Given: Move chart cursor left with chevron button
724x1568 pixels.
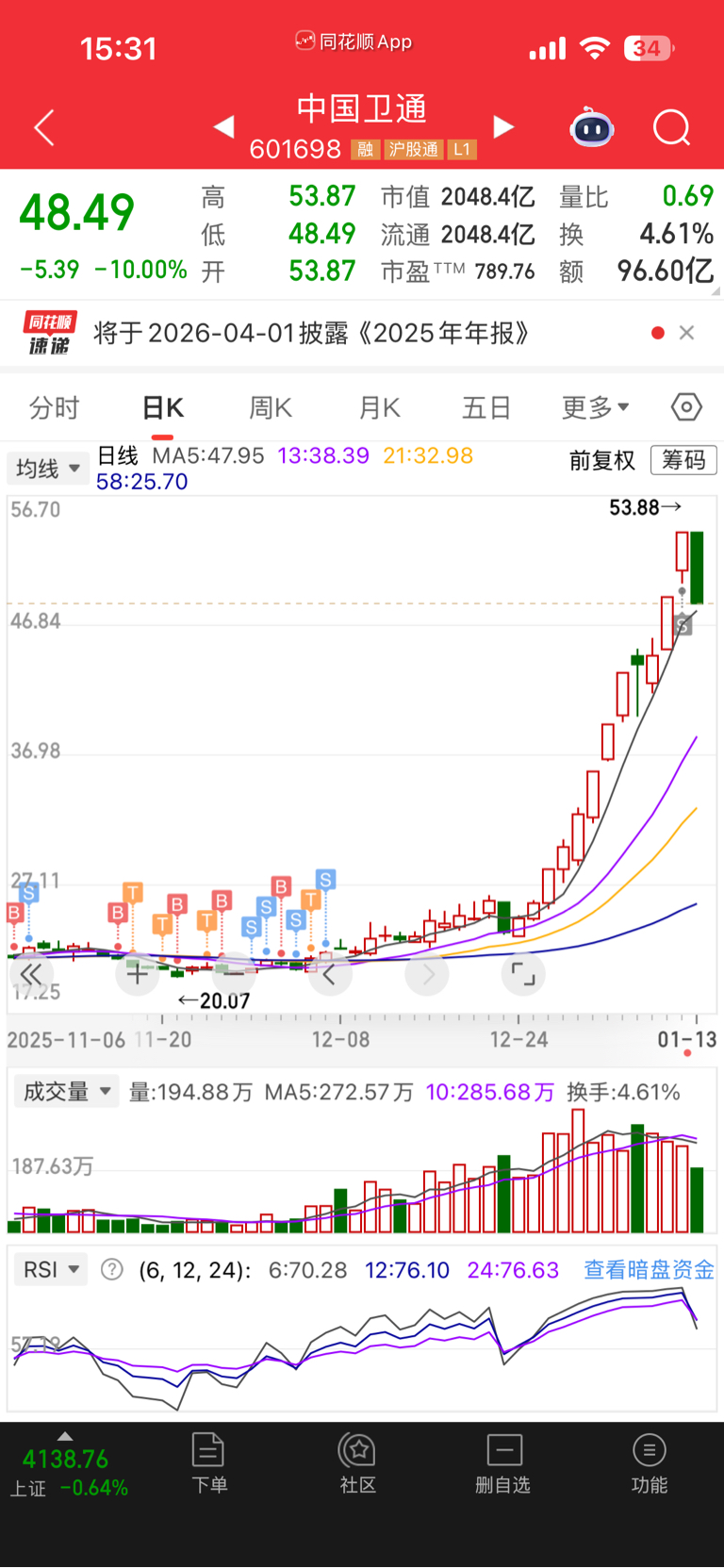Looking at the screenshot, I should pyautogui.click(x=330, y=974).
